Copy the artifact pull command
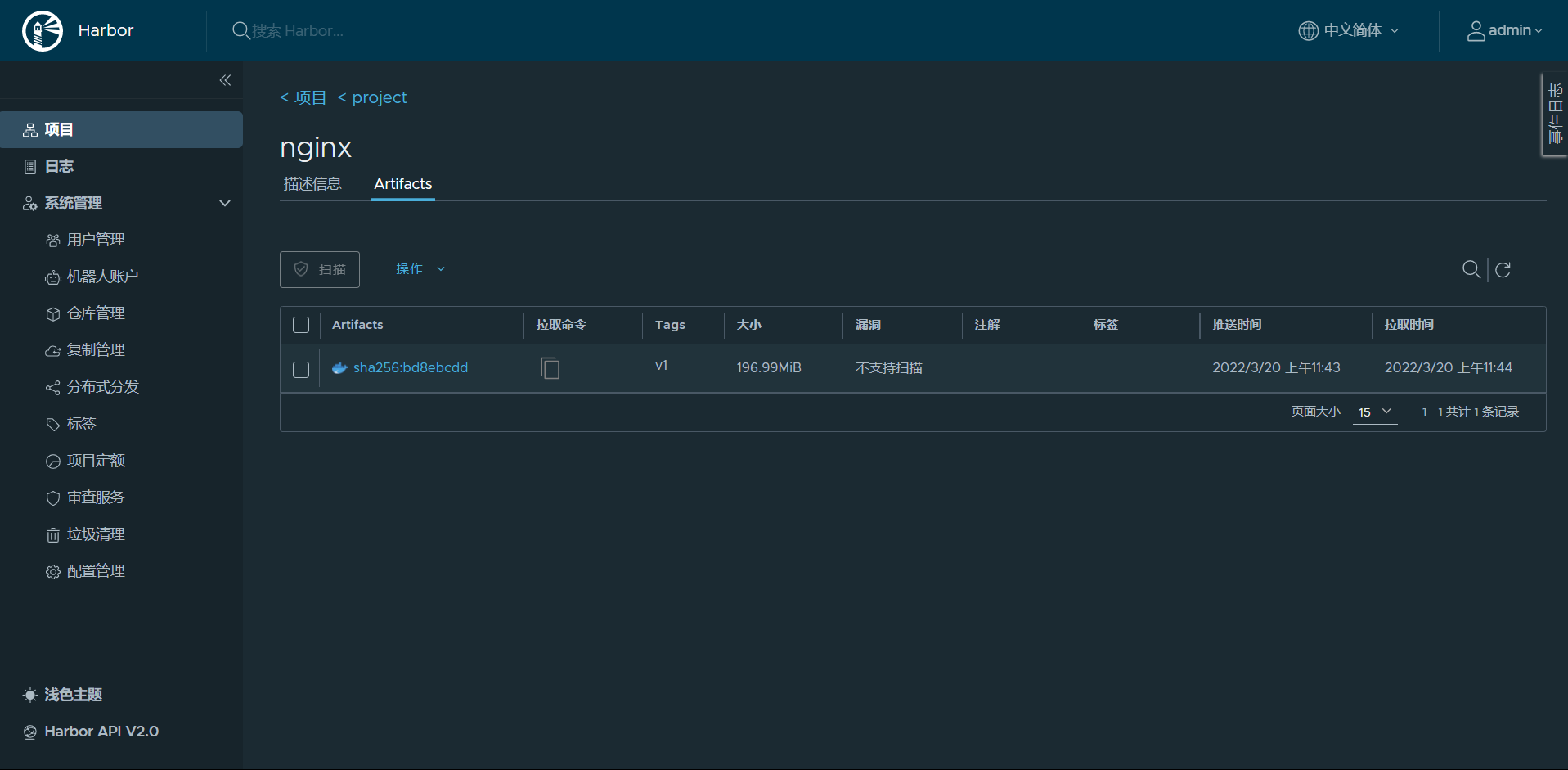Image resolution: width=1568 pixels, height=770 pixels. pos(549,367)
